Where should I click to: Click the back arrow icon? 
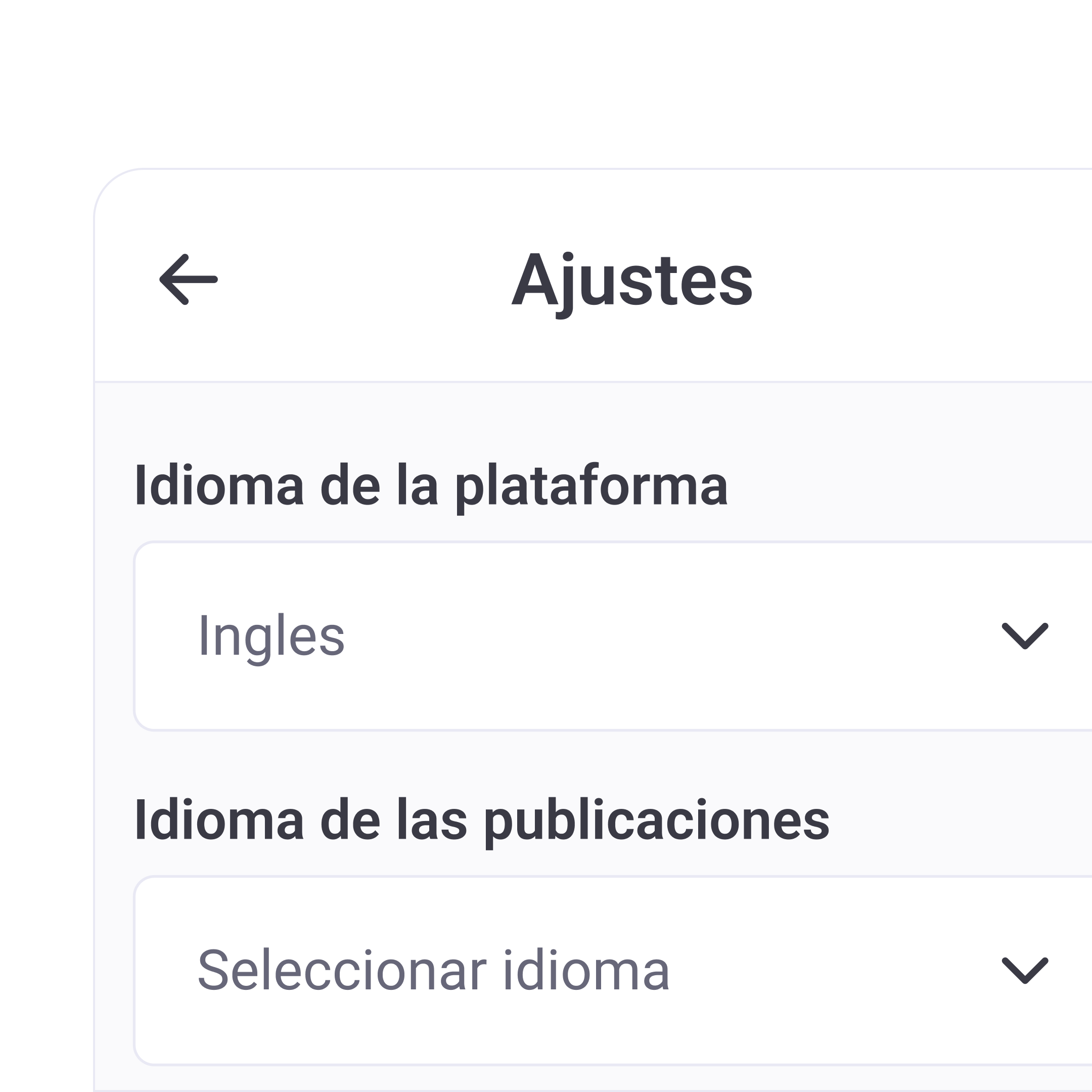[188, 279]
